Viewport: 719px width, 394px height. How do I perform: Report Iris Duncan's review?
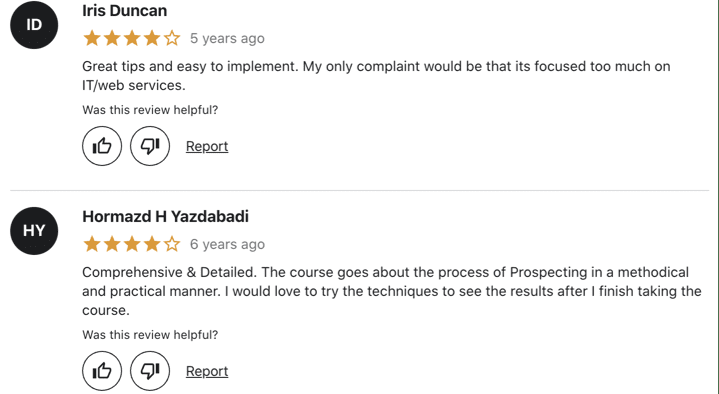[207, 146]
